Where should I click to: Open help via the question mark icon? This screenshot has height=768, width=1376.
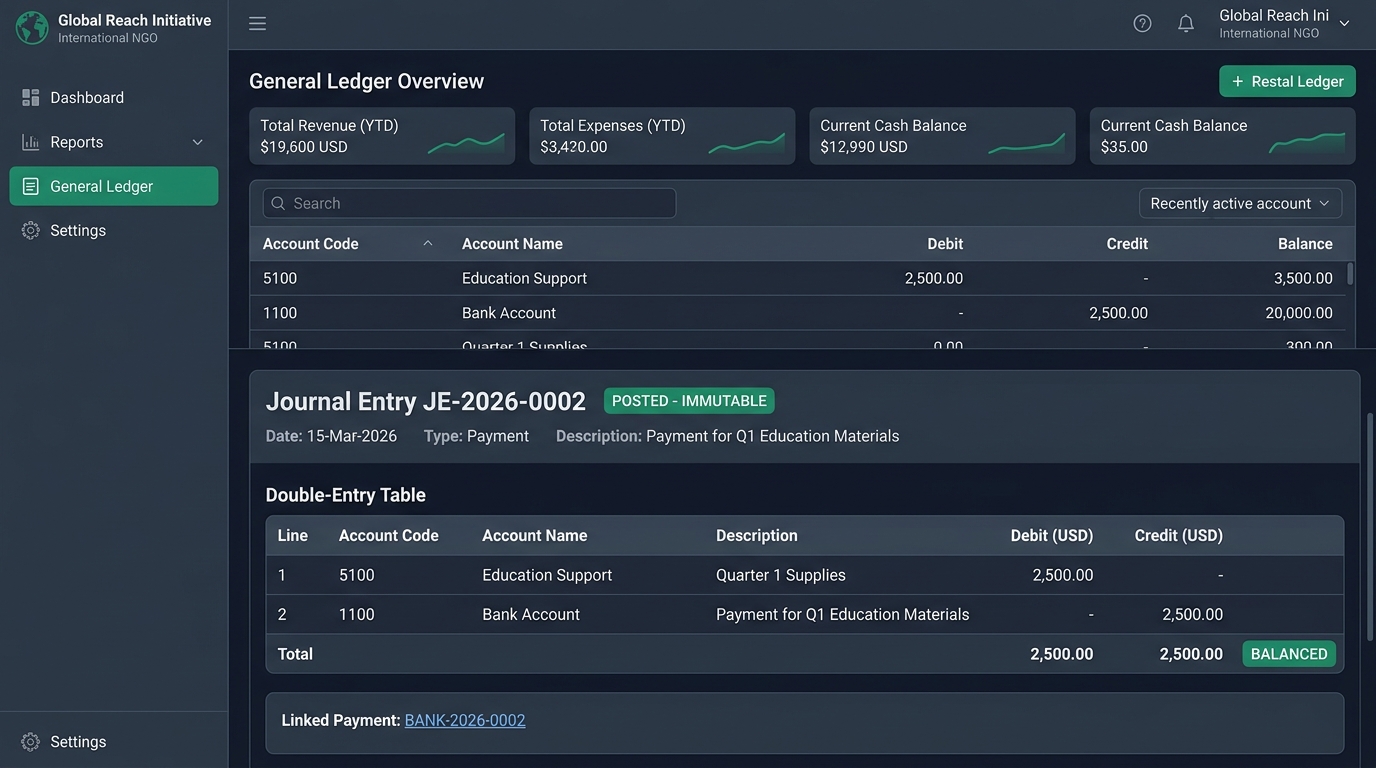point(1142,23)
